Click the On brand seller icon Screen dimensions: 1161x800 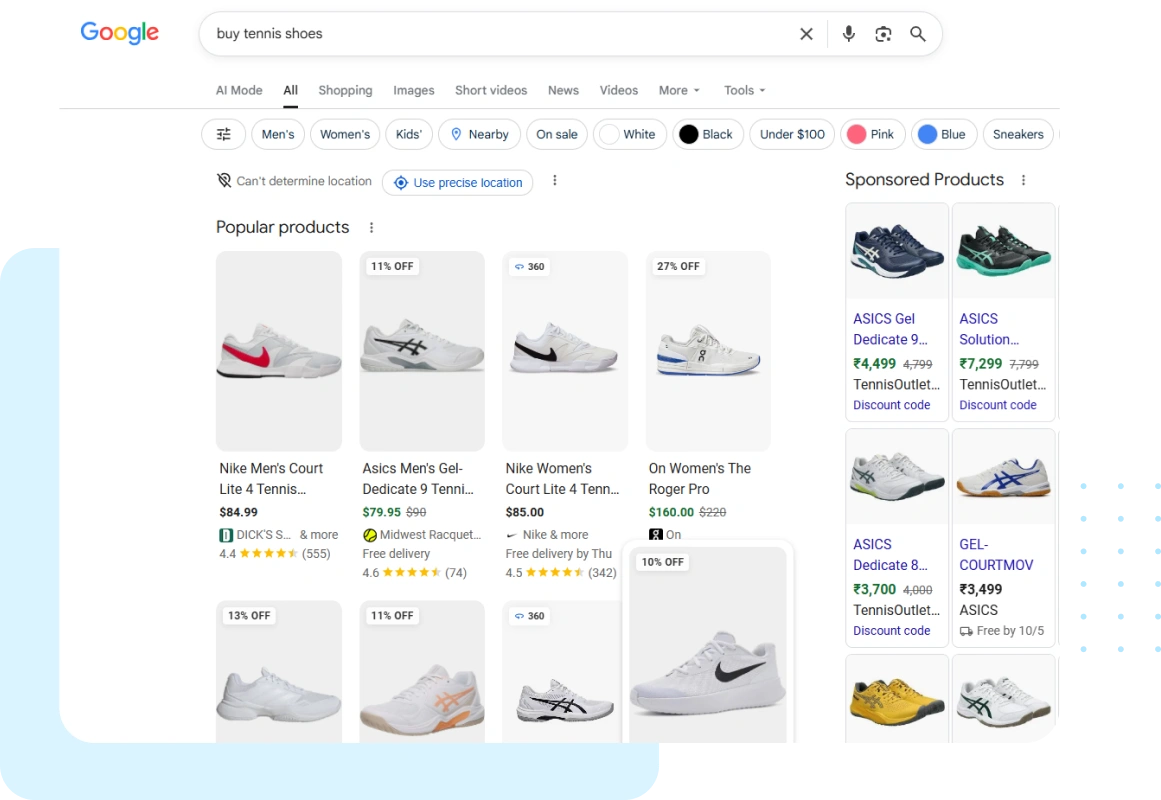pyautogui.click(x=655, y=534)
